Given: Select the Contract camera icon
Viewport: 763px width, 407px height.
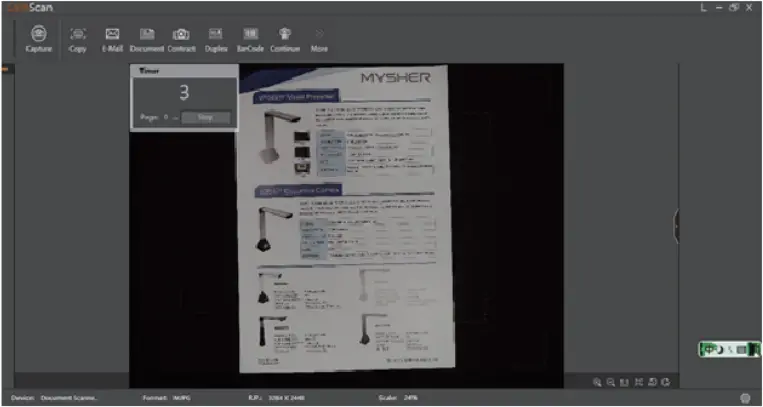Looking at the screenshot, I should pos(181,34).
